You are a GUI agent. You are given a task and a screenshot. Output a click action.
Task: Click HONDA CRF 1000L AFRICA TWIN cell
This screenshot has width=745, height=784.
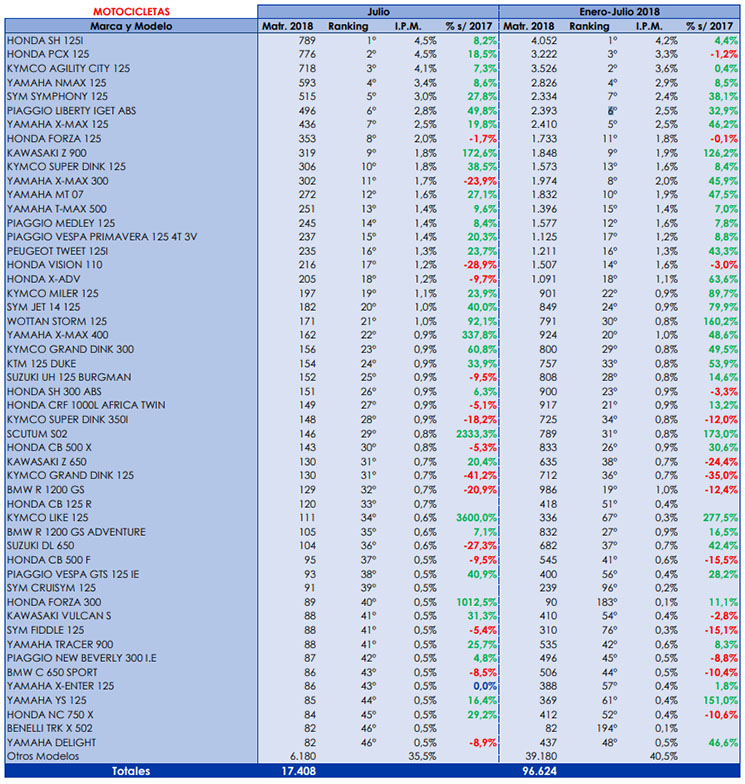[x=86, y=405]
